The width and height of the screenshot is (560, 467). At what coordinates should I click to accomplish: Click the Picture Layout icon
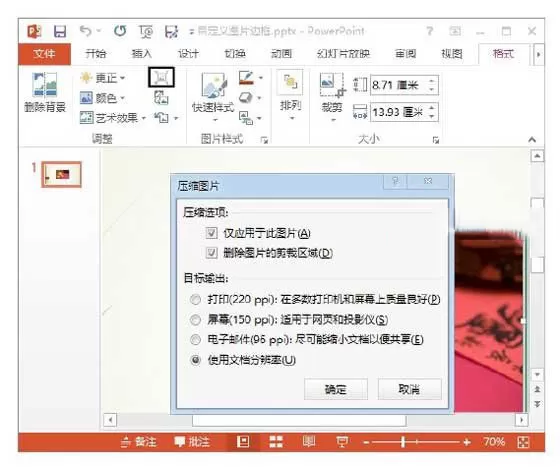coord(246,117)
